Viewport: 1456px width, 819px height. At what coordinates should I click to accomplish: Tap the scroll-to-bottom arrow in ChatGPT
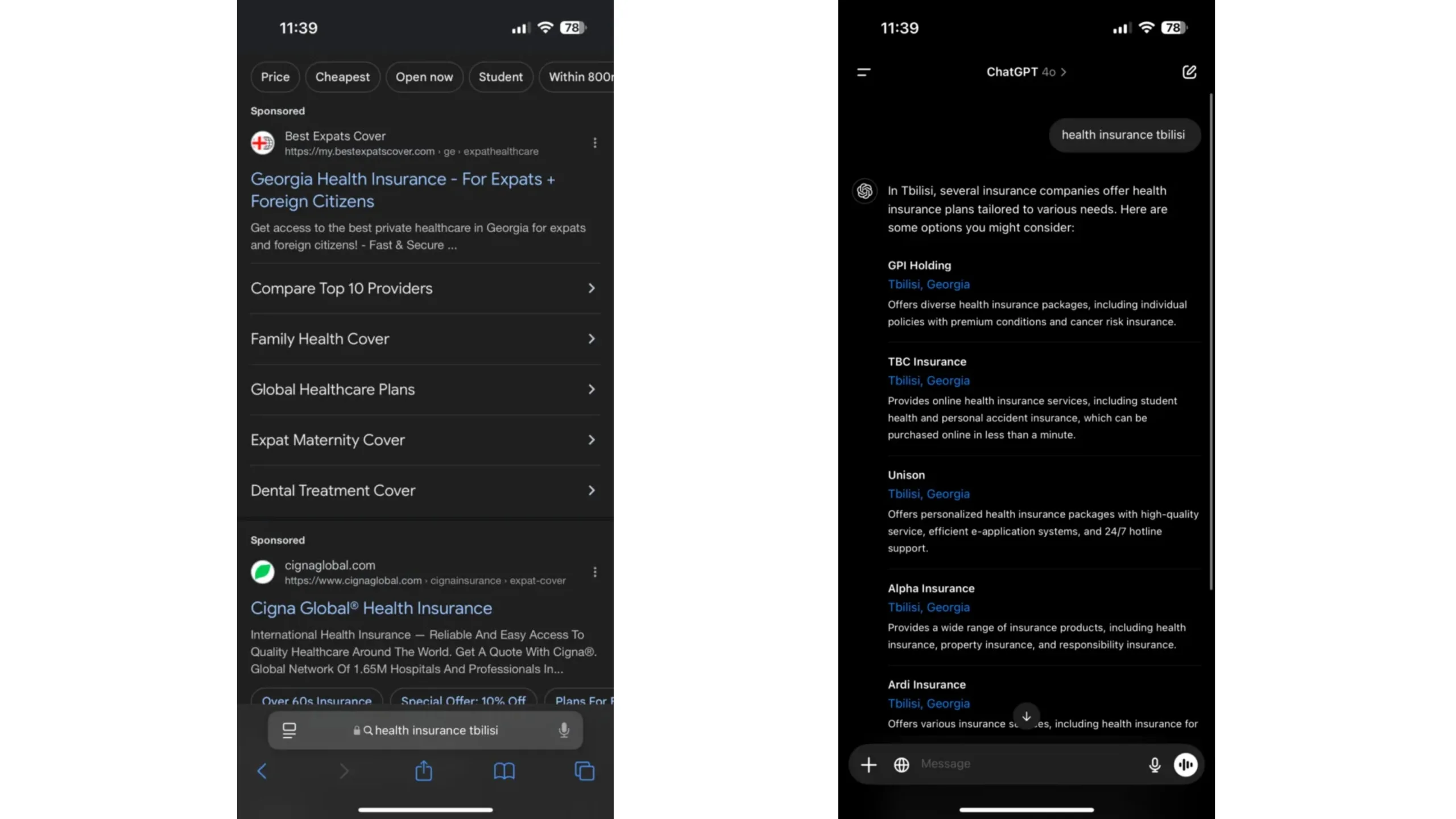[x=1027, y=717]
